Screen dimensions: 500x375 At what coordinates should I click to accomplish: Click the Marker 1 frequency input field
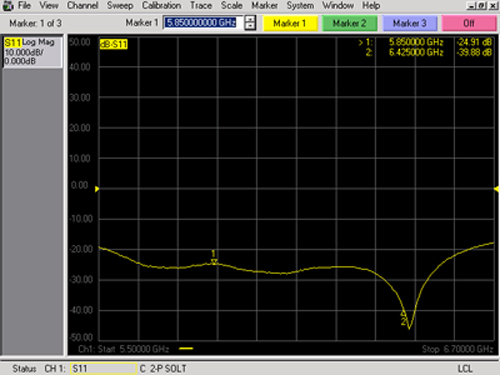[x=203, y=23]
